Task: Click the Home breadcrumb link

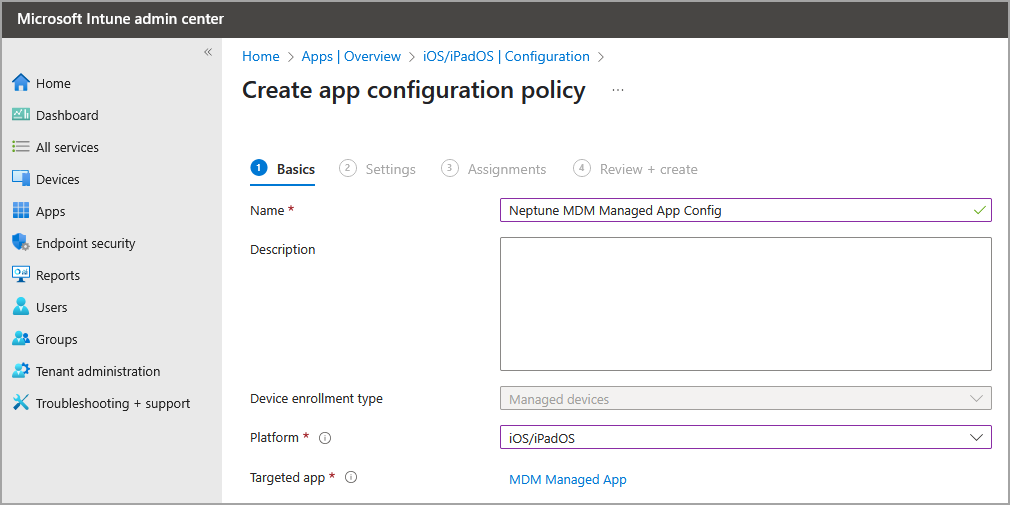Action: point(261,57)
